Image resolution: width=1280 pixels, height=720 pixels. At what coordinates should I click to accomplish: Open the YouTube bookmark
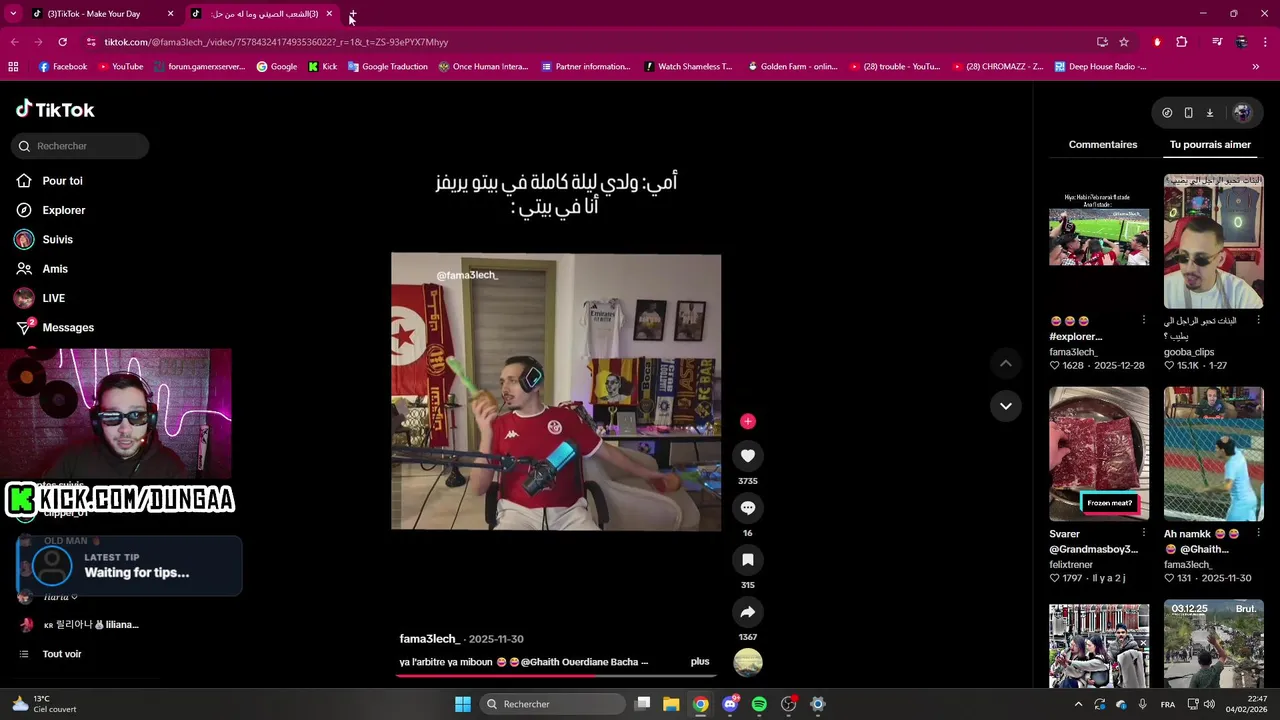(x=120, y=67)
